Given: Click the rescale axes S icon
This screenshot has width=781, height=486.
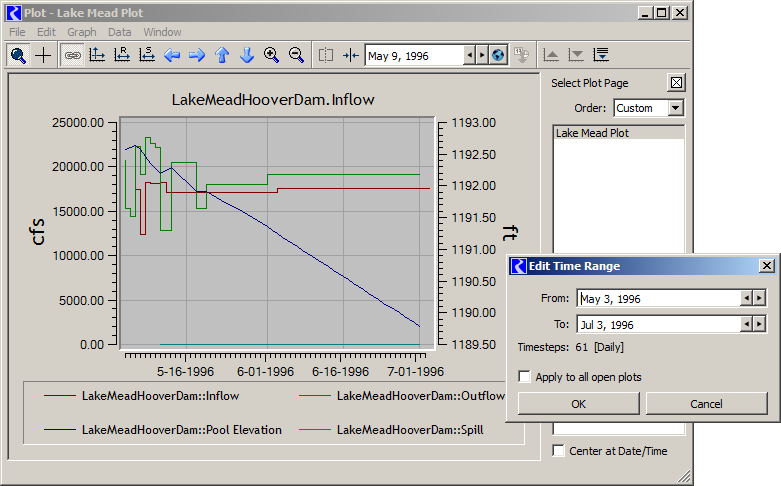Looking at the screenshot, I should [x=147, y=55].
